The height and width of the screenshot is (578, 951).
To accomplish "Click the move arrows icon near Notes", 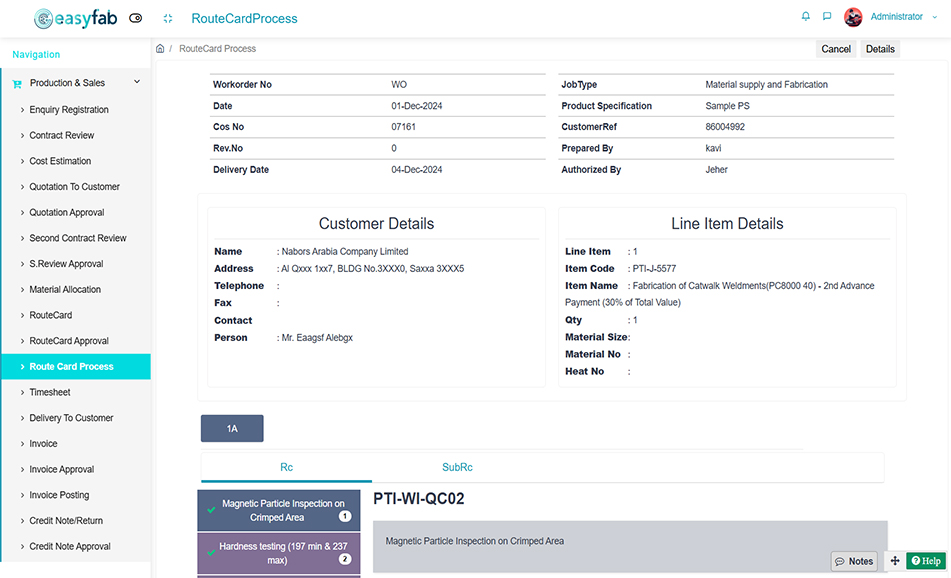I will coord(894,561).
